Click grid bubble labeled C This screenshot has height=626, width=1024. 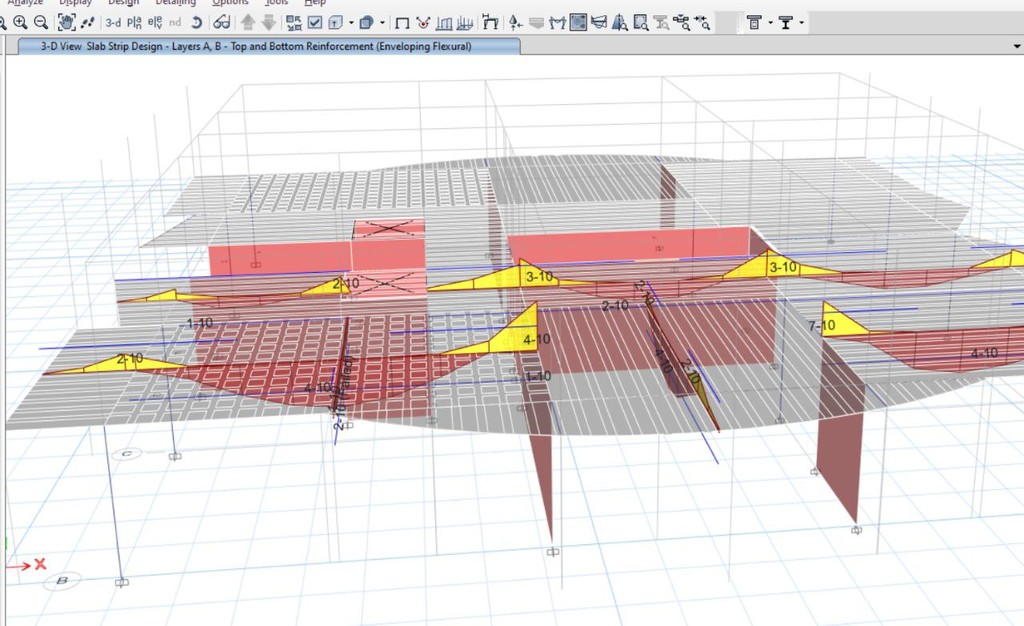[x=127, y=454]
